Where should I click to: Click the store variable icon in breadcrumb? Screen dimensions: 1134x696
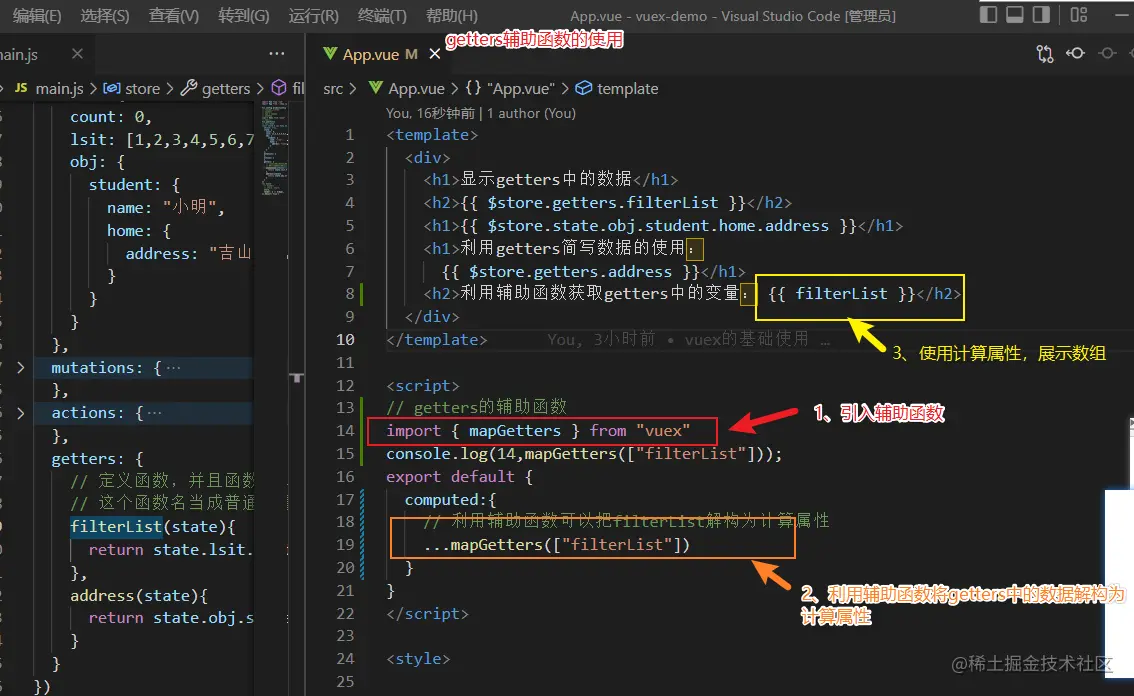[x=111, y=88]
